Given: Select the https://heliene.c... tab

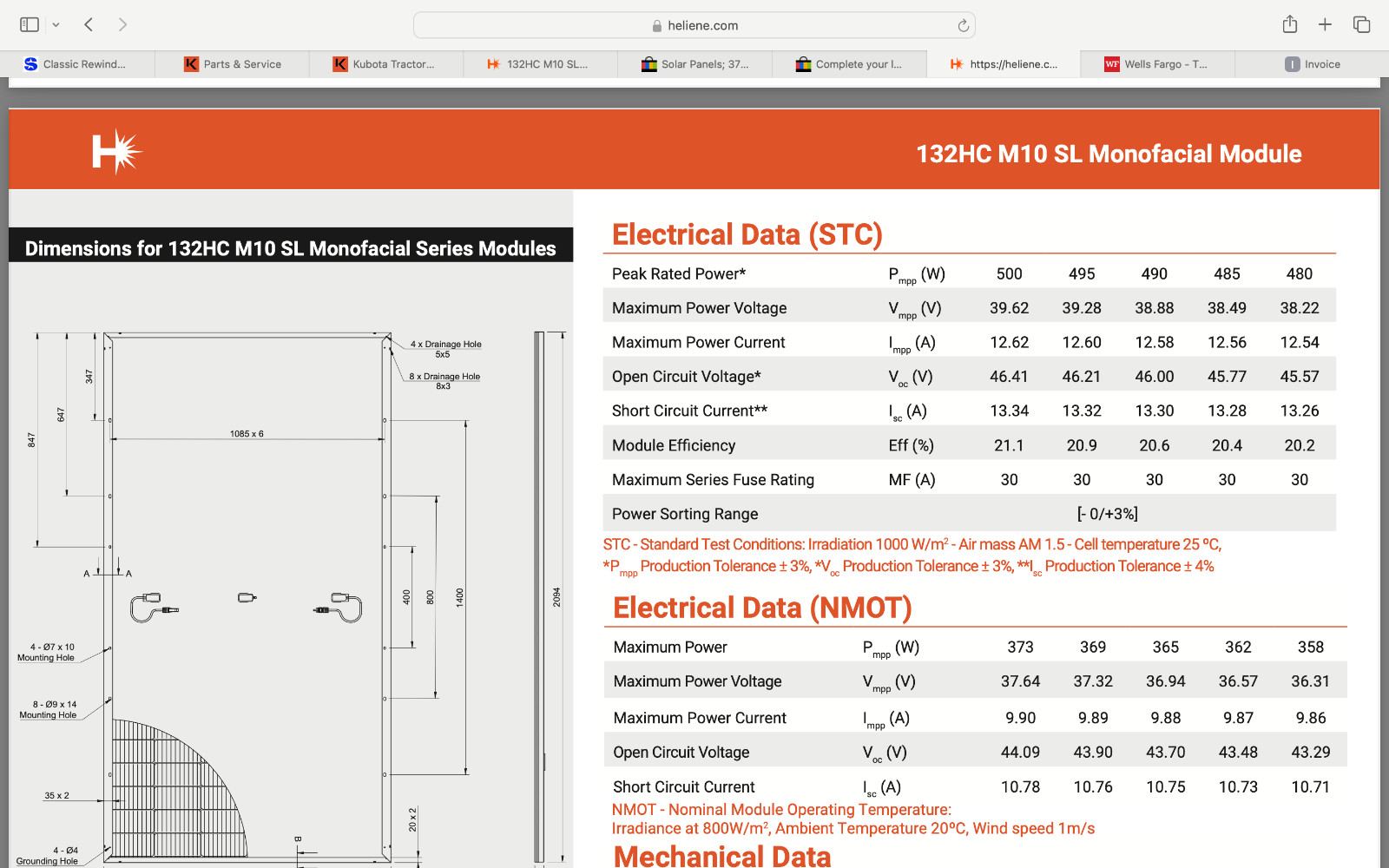Looking at the screenshot, I should click(x=1004, y=64).
